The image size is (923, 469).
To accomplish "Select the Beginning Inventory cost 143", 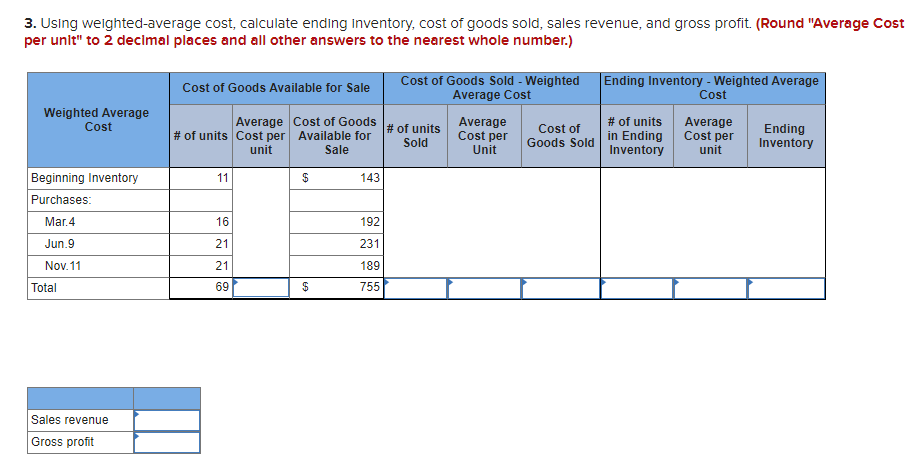I will (x=370, y=178).
